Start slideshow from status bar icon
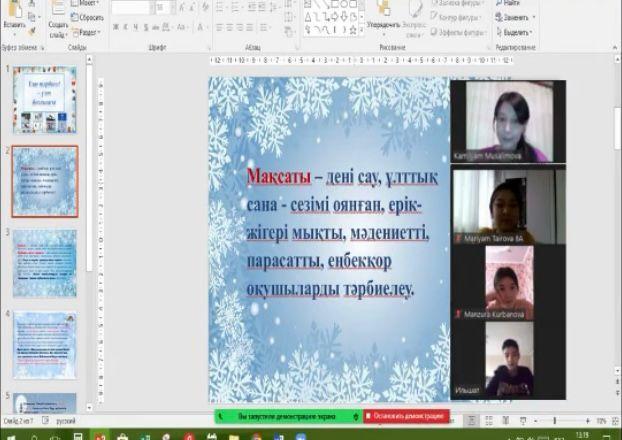The height and width of the screenshot is (440, 622). 523,421
